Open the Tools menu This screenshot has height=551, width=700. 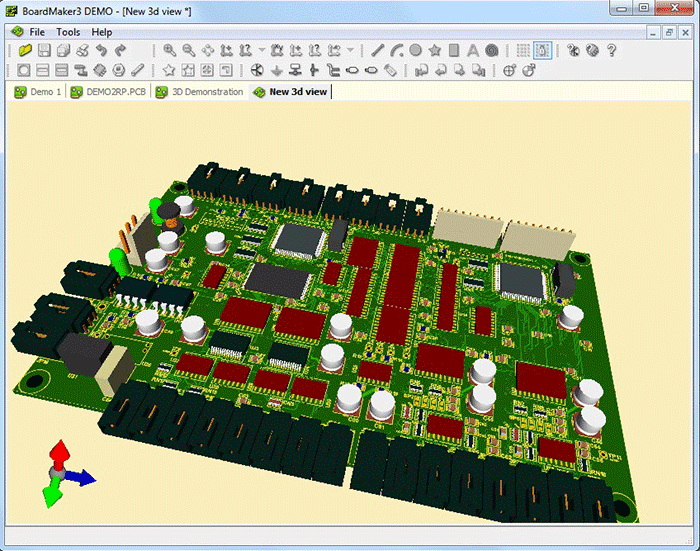[x=68, y=32]
